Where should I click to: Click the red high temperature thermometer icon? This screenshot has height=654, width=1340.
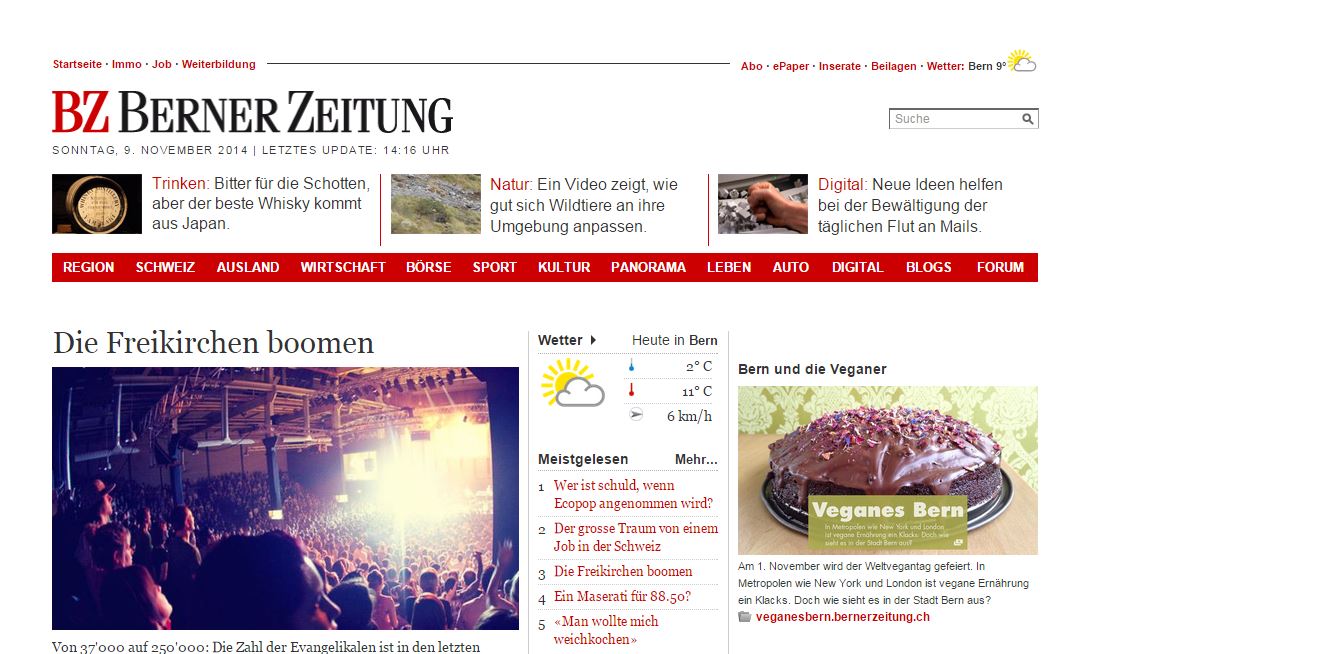pos(632,391)
